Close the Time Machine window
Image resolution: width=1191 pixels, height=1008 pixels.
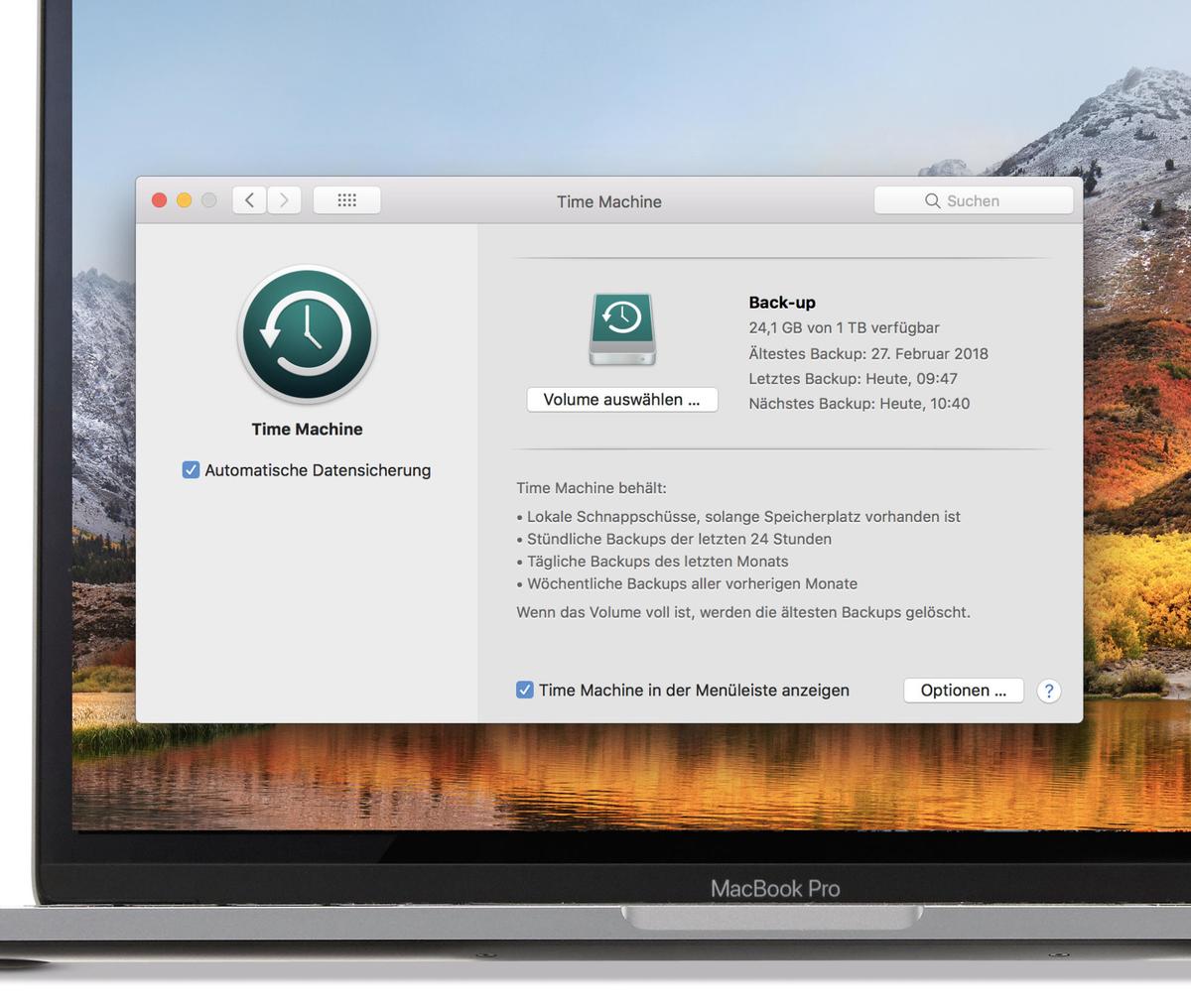click(159, 200)
